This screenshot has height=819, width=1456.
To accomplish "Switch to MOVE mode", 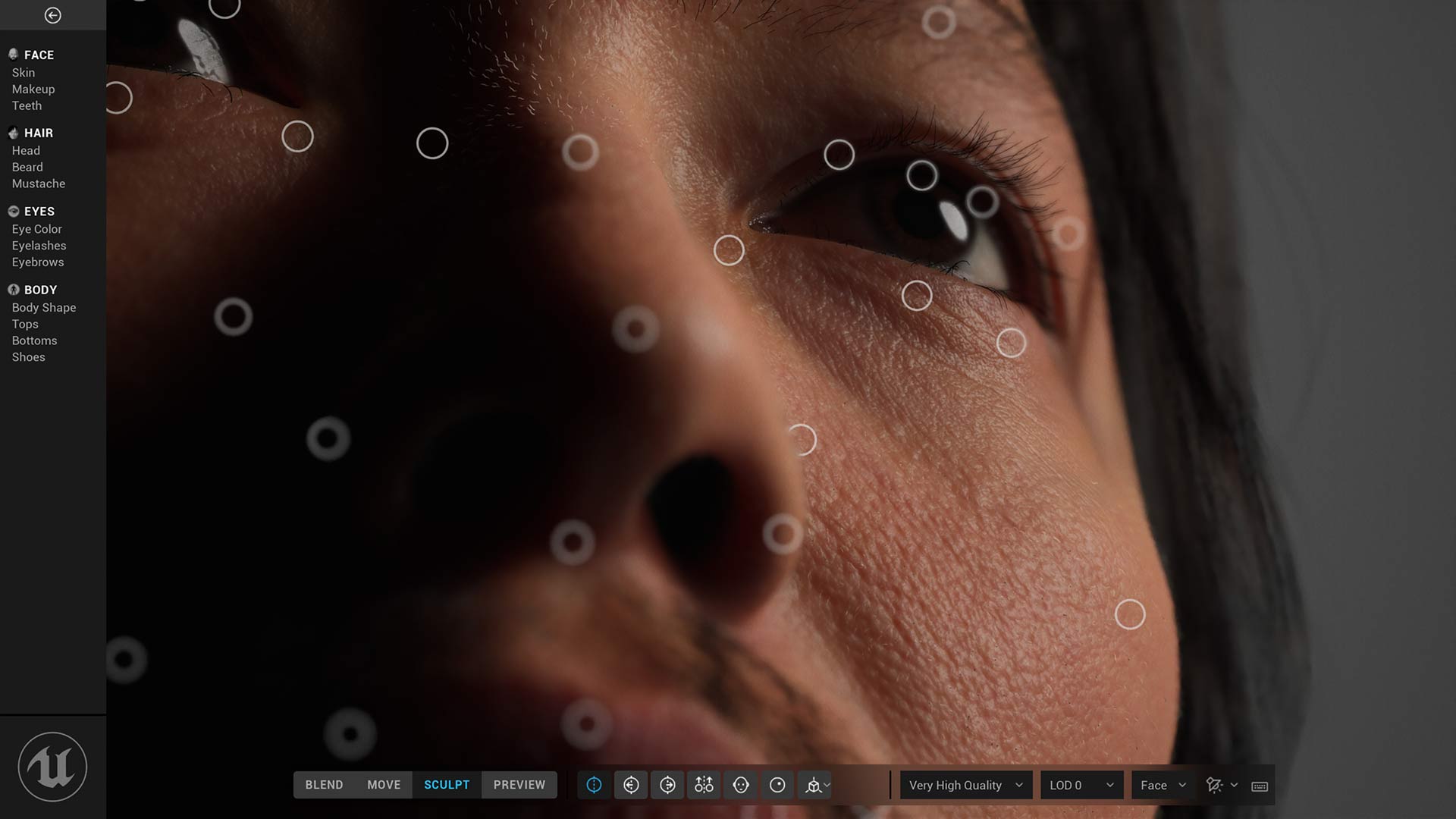I will pyautogui.click(x=384, y=785).
